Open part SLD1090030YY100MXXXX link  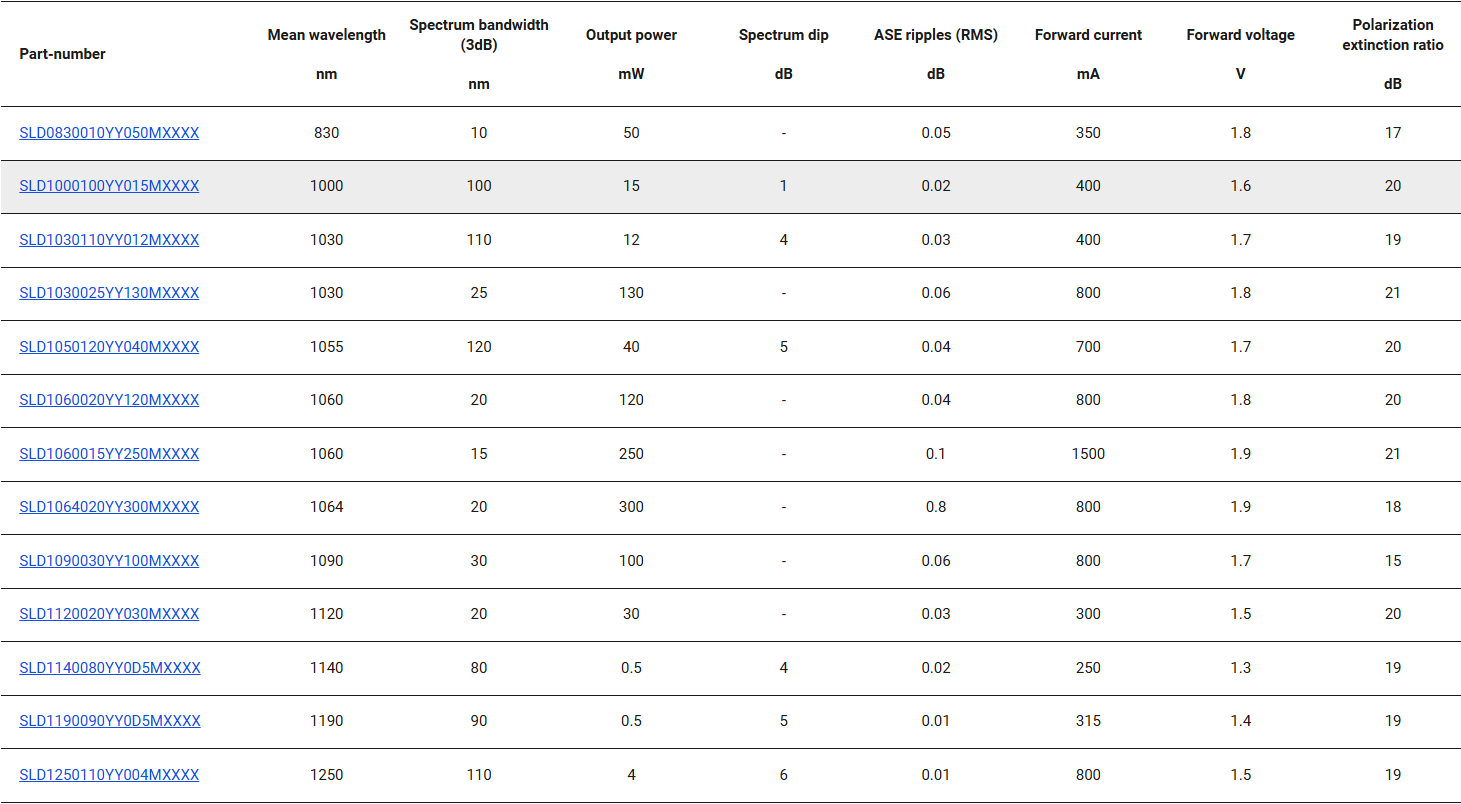tap(109, 561)
